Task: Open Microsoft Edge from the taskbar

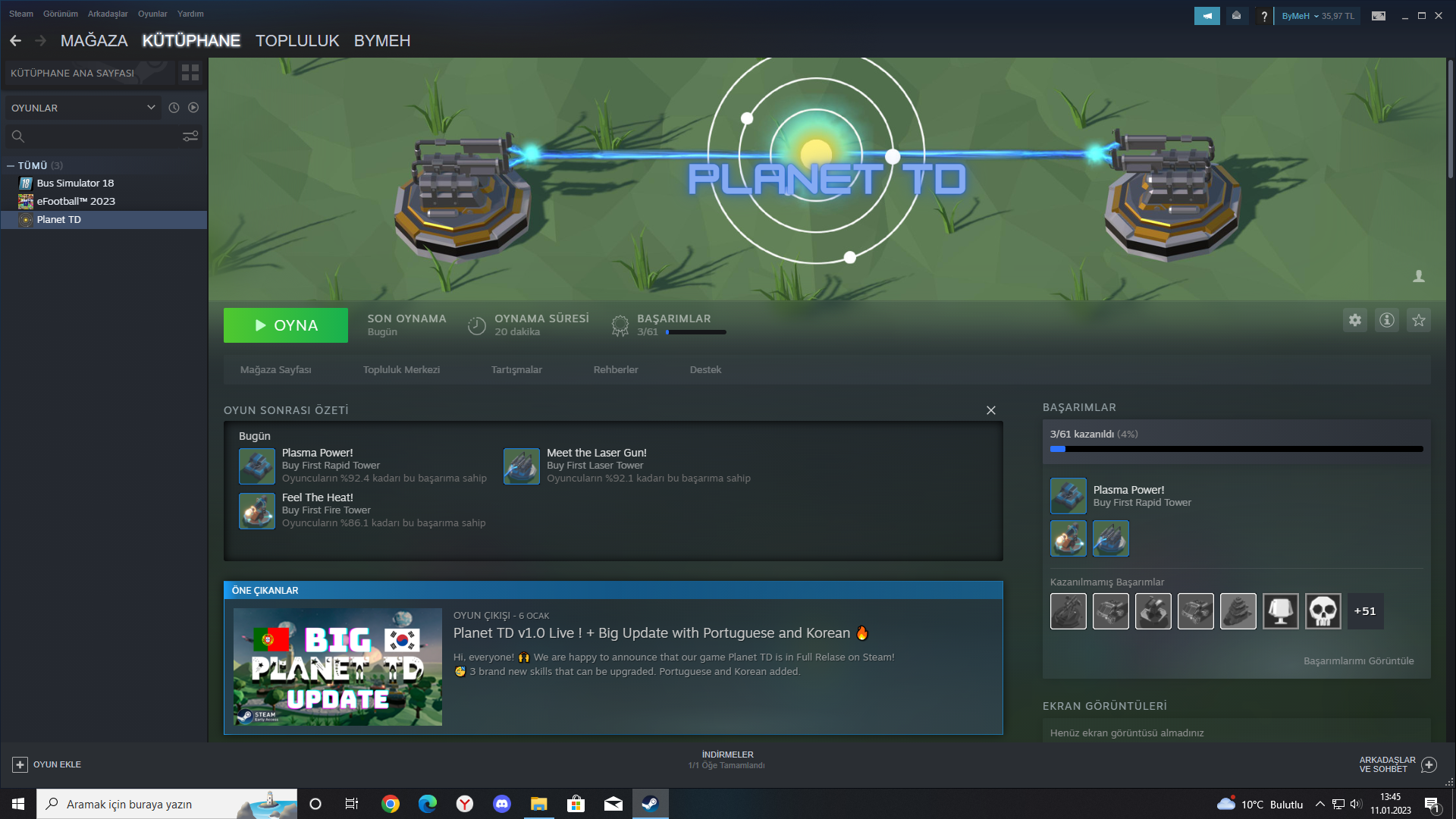Action: [x=428, y=804]
